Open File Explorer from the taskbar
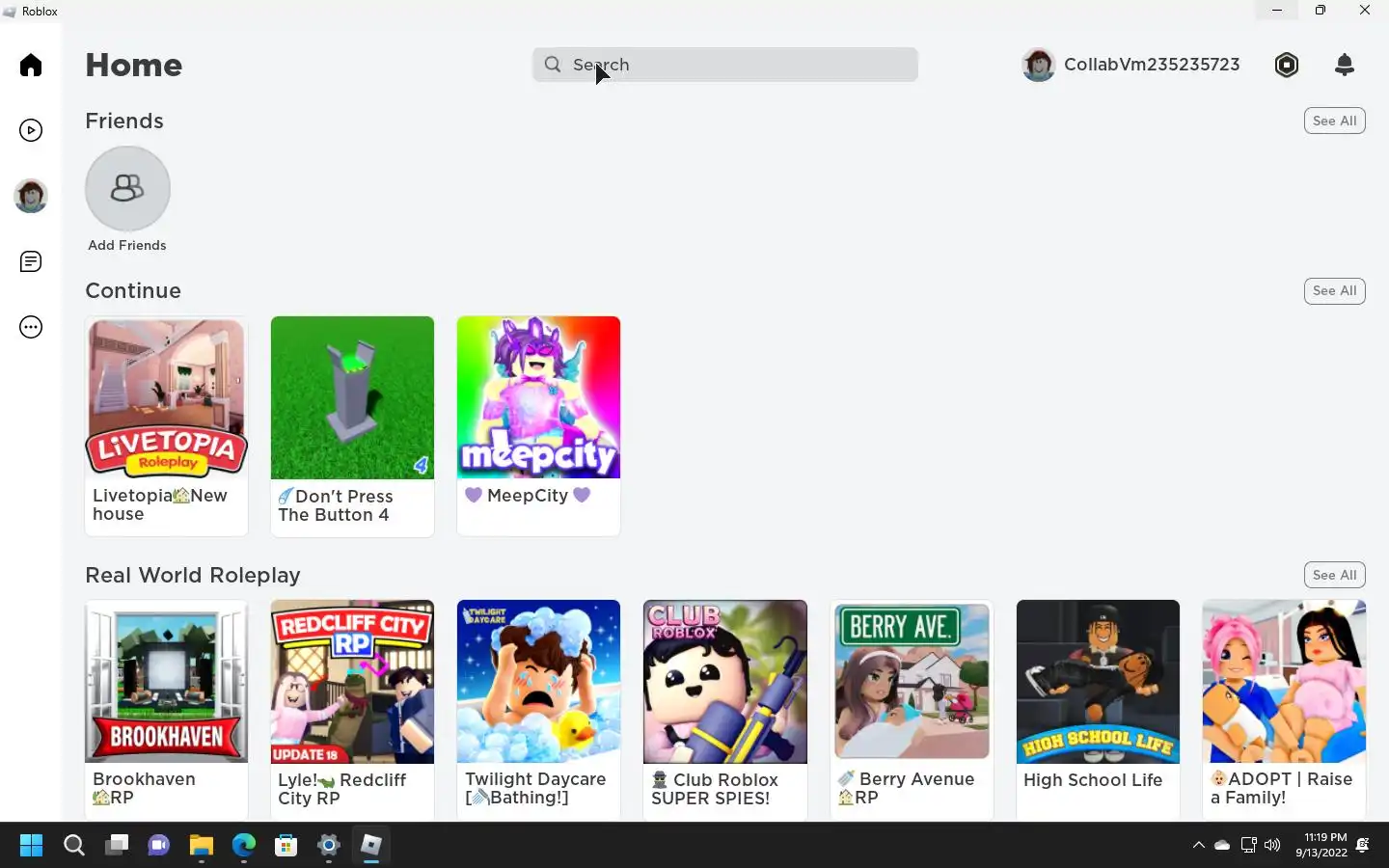This screenshot has height=868, width=1389. (202, 846)
